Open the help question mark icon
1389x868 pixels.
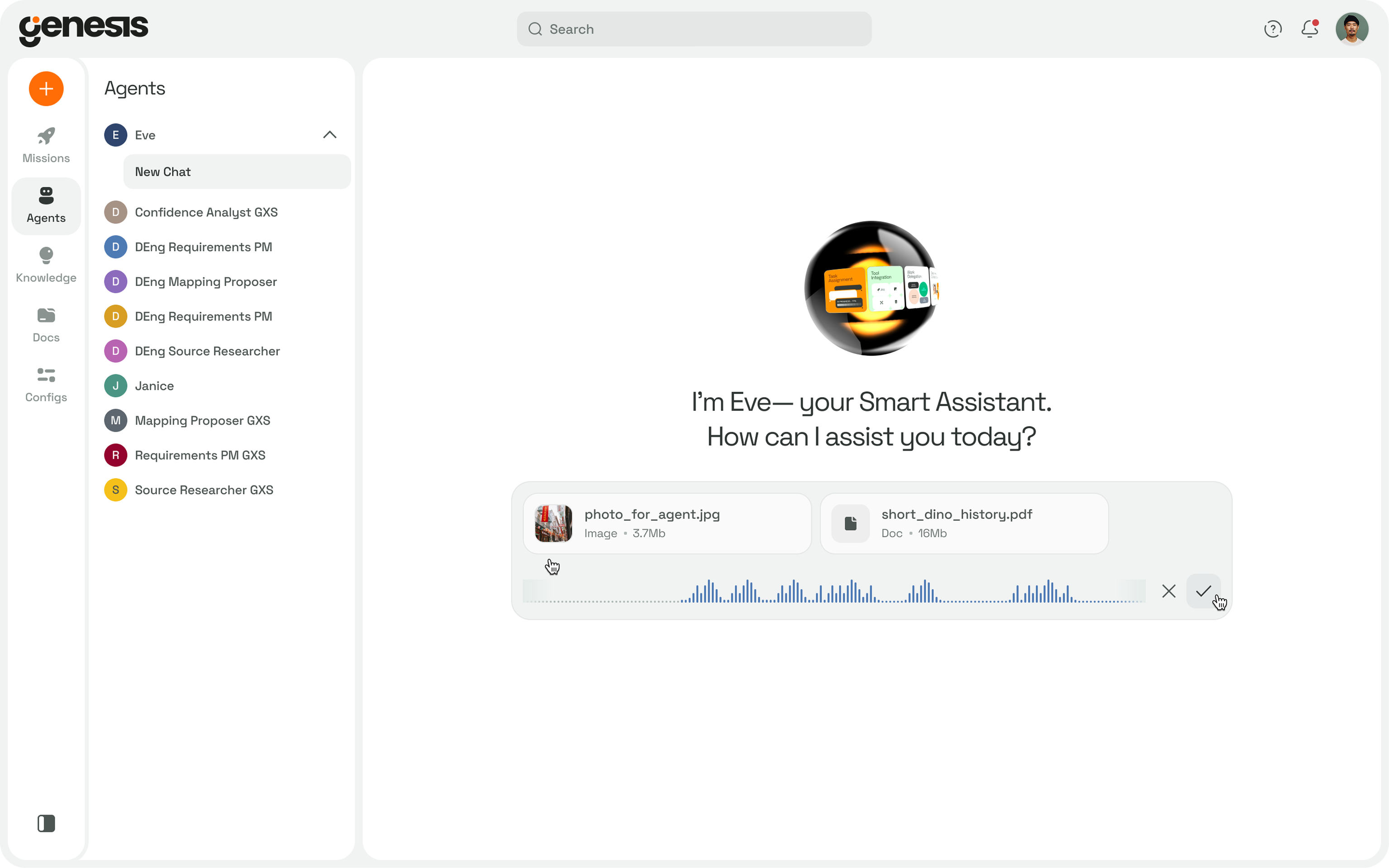[1272, 28]
